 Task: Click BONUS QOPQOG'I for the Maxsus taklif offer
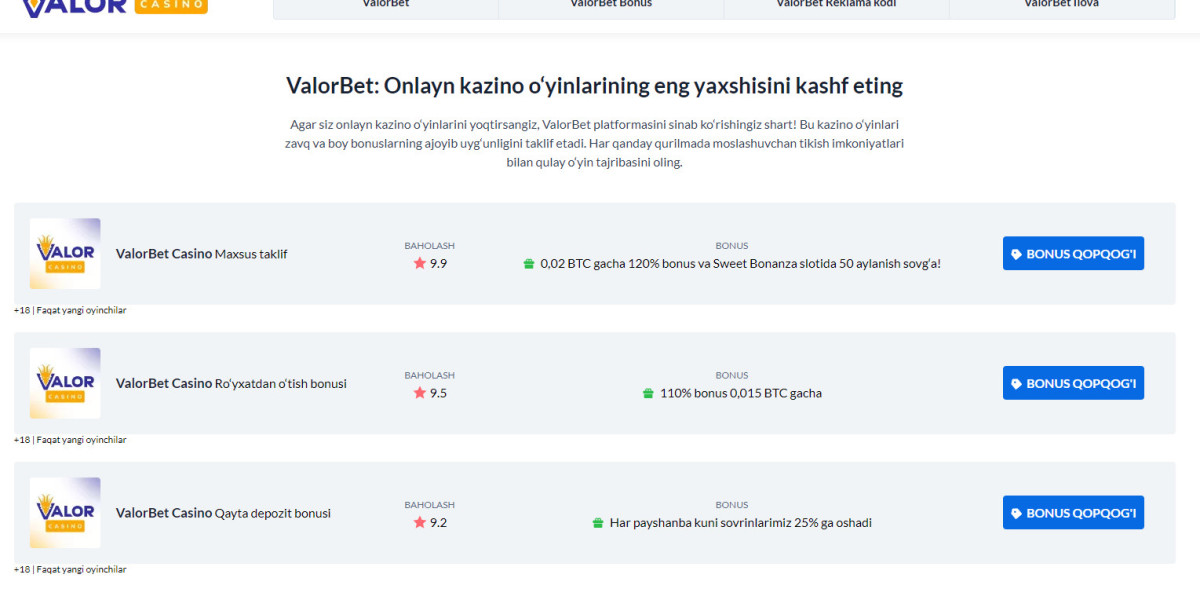click(1073, 254)
